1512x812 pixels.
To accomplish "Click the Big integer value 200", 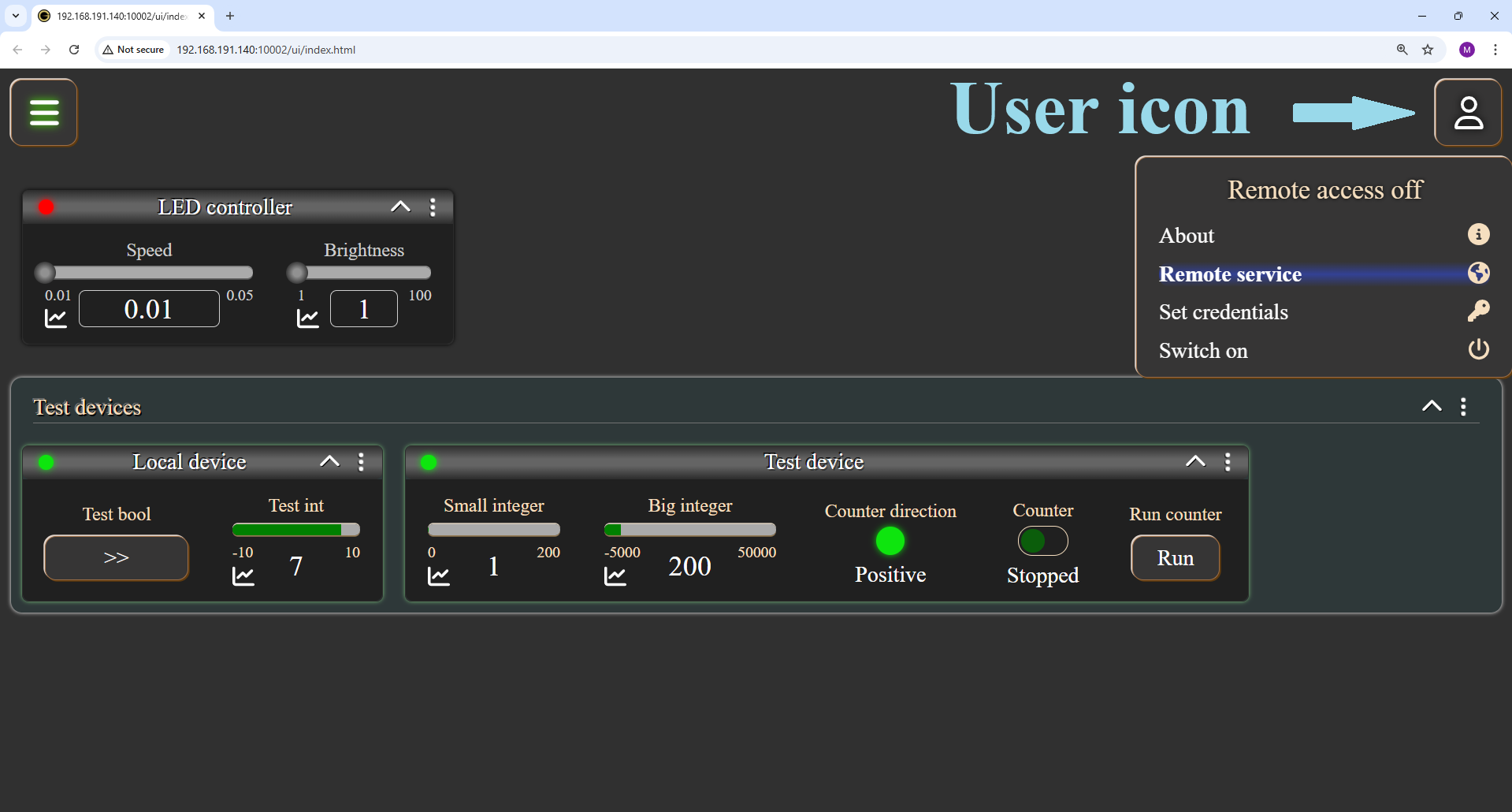I will pos(690,567).
